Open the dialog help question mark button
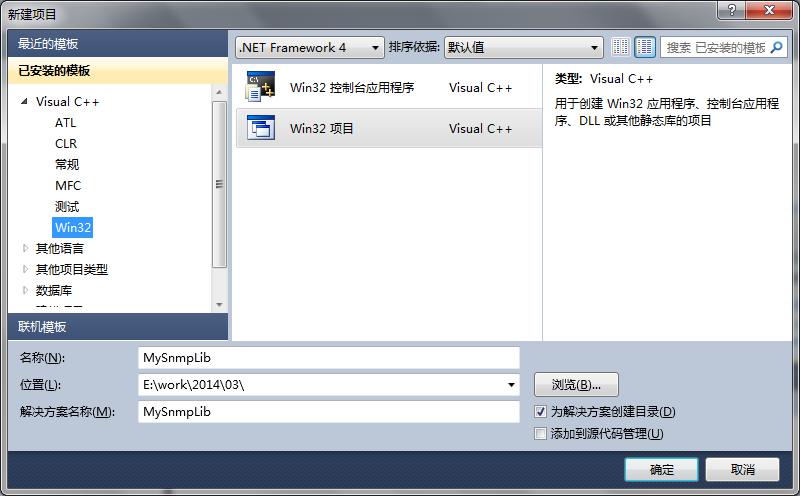Viewport: 800px width, 496px height. pyautogui.click(x=732, y=10)
